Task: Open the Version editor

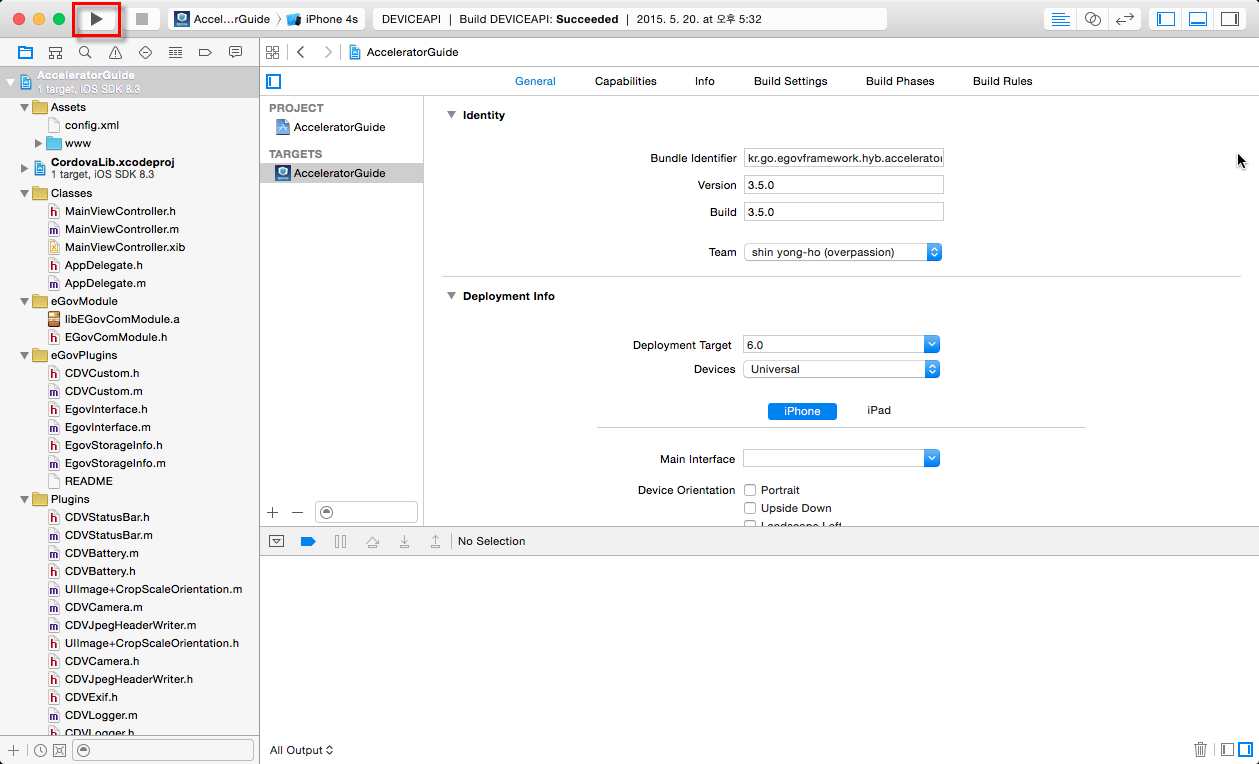Action: (1125, 19)
